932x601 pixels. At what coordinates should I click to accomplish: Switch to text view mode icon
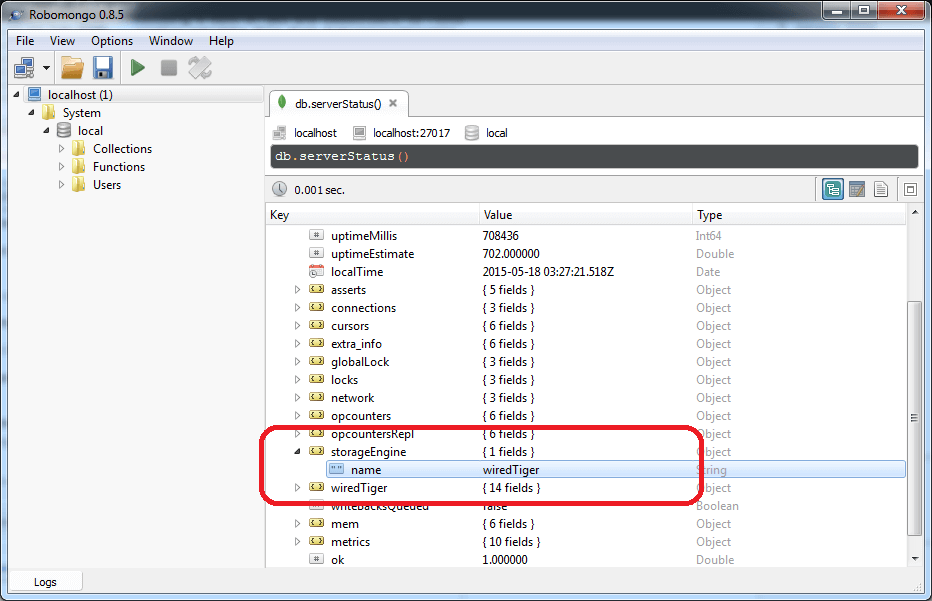click(x=881, y=190)
